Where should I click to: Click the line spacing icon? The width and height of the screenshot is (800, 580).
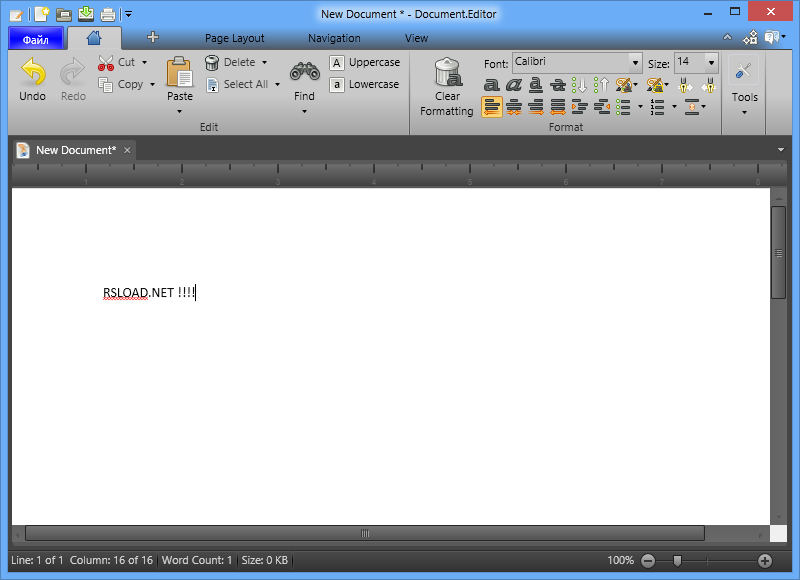pyautogui.click(x=691, y=107)
